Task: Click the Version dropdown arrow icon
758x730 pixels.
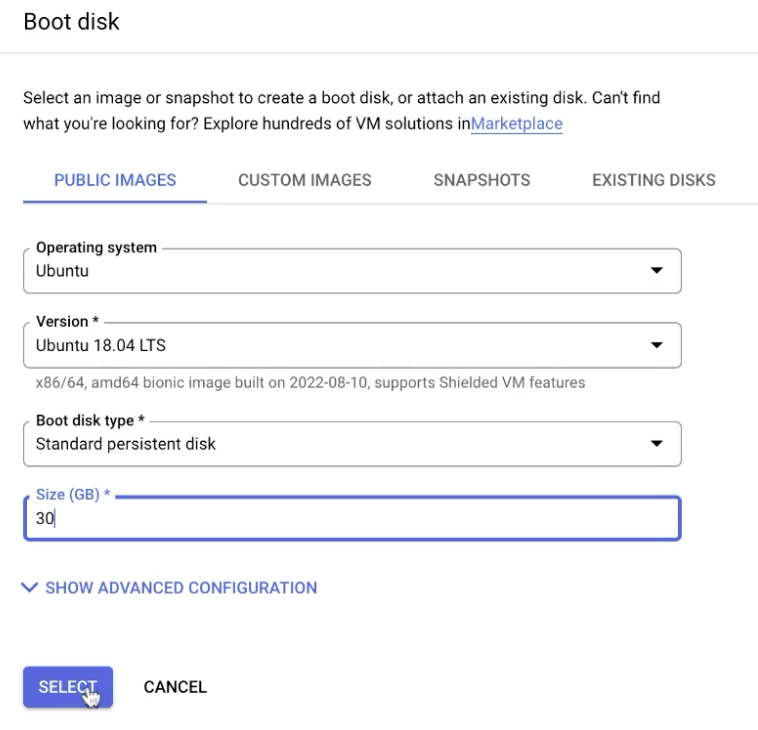Action: [x=656, y=345]
